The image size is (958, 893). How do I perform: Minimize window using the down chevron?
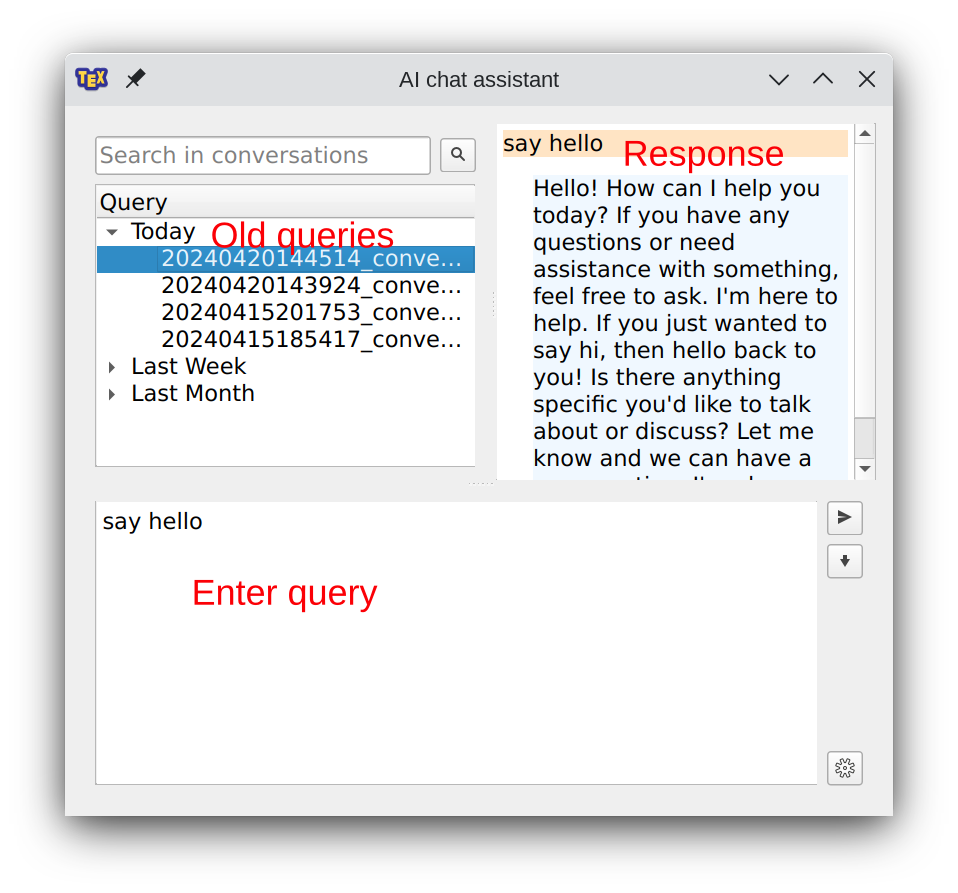pos(779,80)
